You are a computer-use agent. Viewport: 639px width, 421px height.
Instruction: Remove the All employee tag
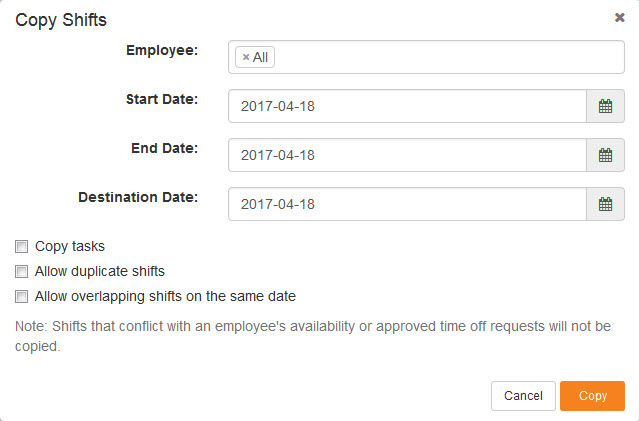[246, 57]
